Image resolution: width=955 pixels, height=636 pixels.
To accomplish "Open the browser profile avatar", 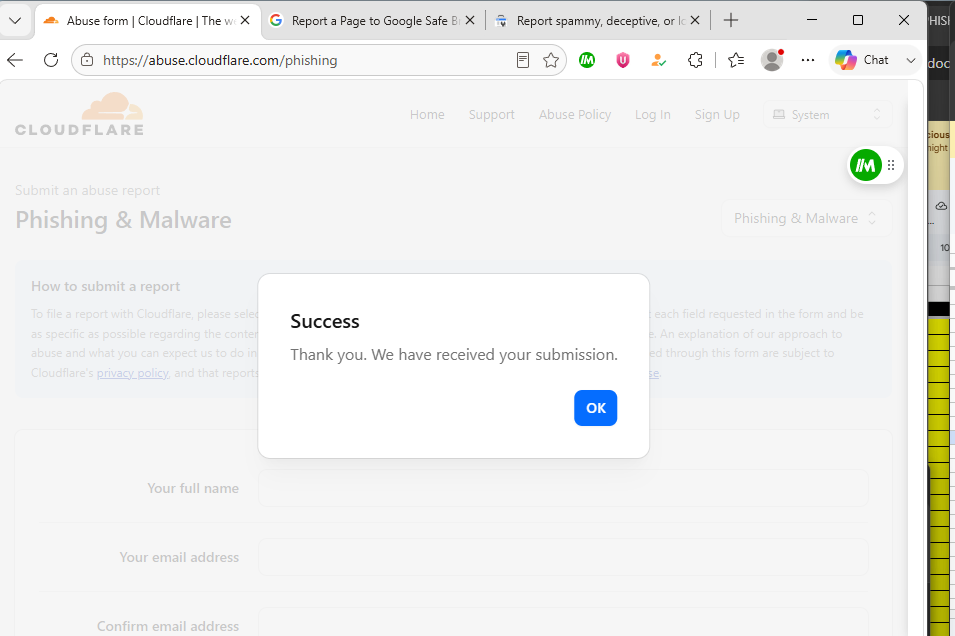I will [x=772, y=60].
